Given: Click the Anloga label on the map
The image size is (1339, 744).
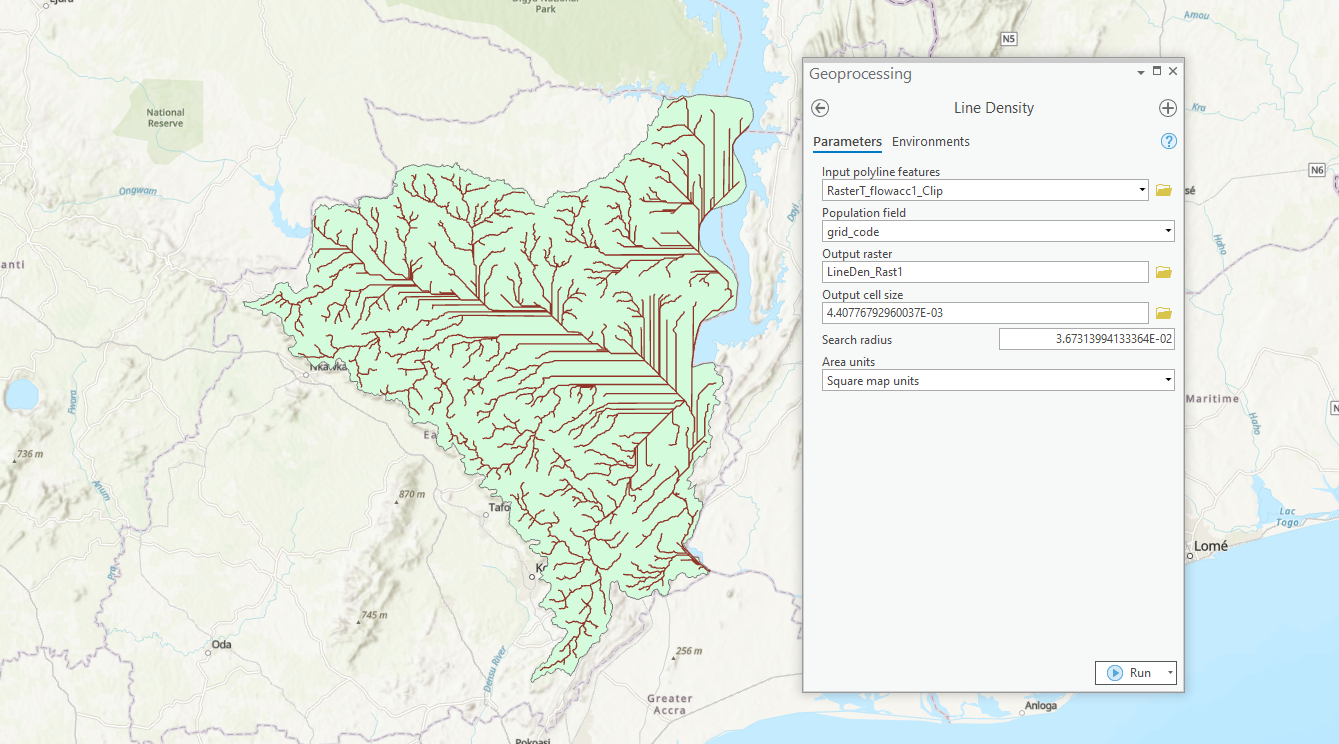Looking at the screenshot, I should pyautogui.click(x=1041, y=706).
